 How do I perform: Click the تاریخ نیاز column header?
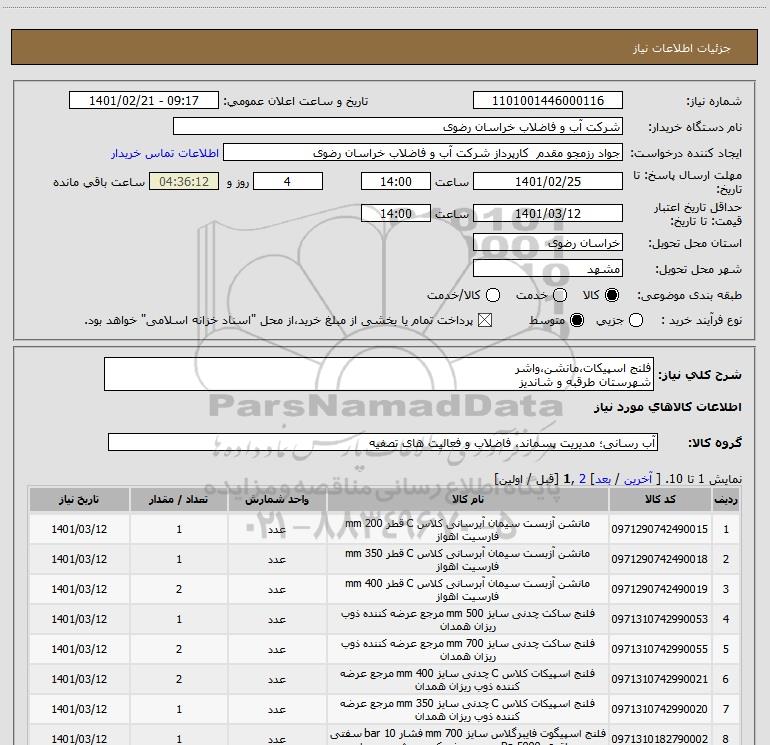pyautogui.click(x=79, y=499)
